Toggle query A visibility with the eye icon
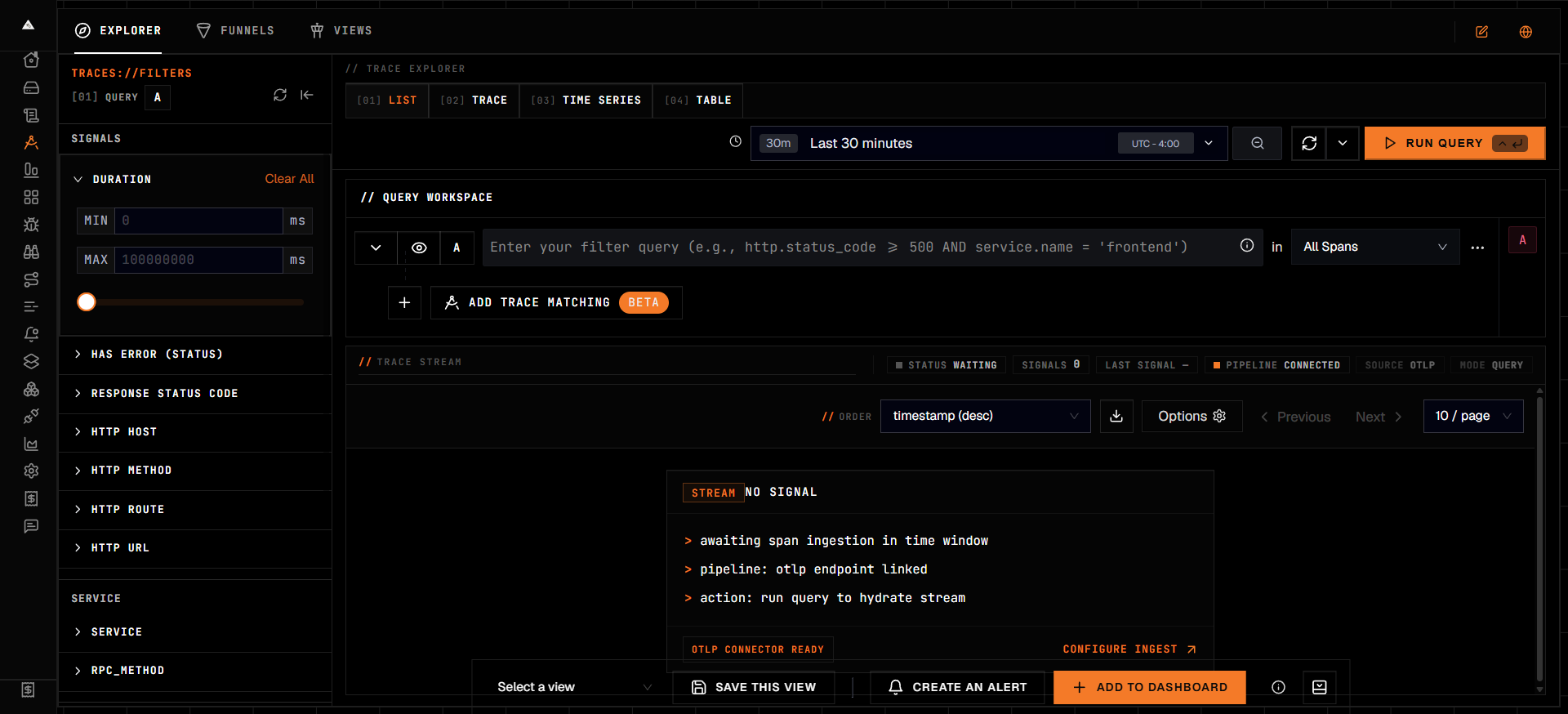Viewport: 1568px width, 714px height. point(419,248)
